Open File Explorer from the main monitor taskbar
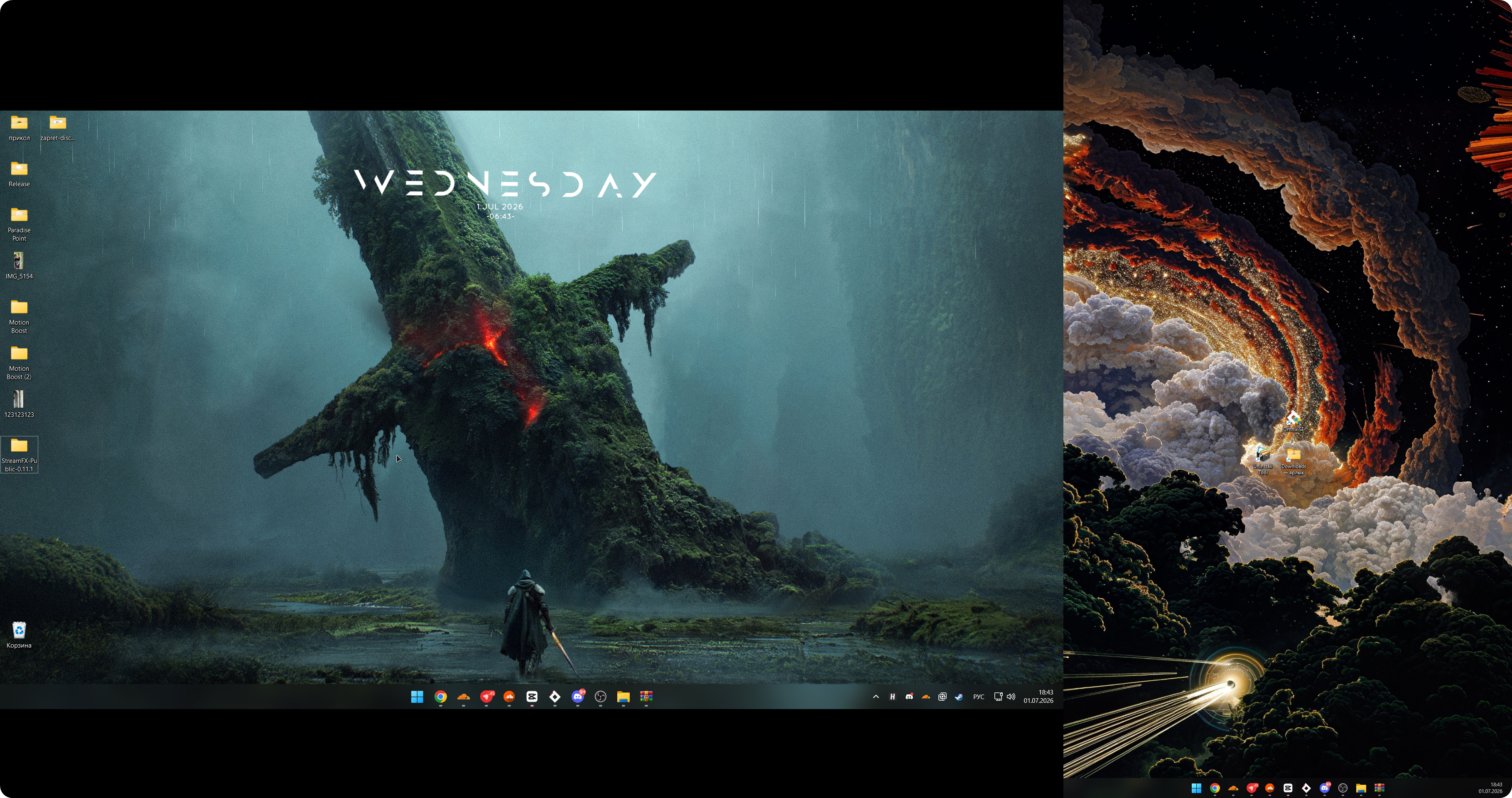The width and height of the screenshot is (1512, 798). (x=623, y=697)
